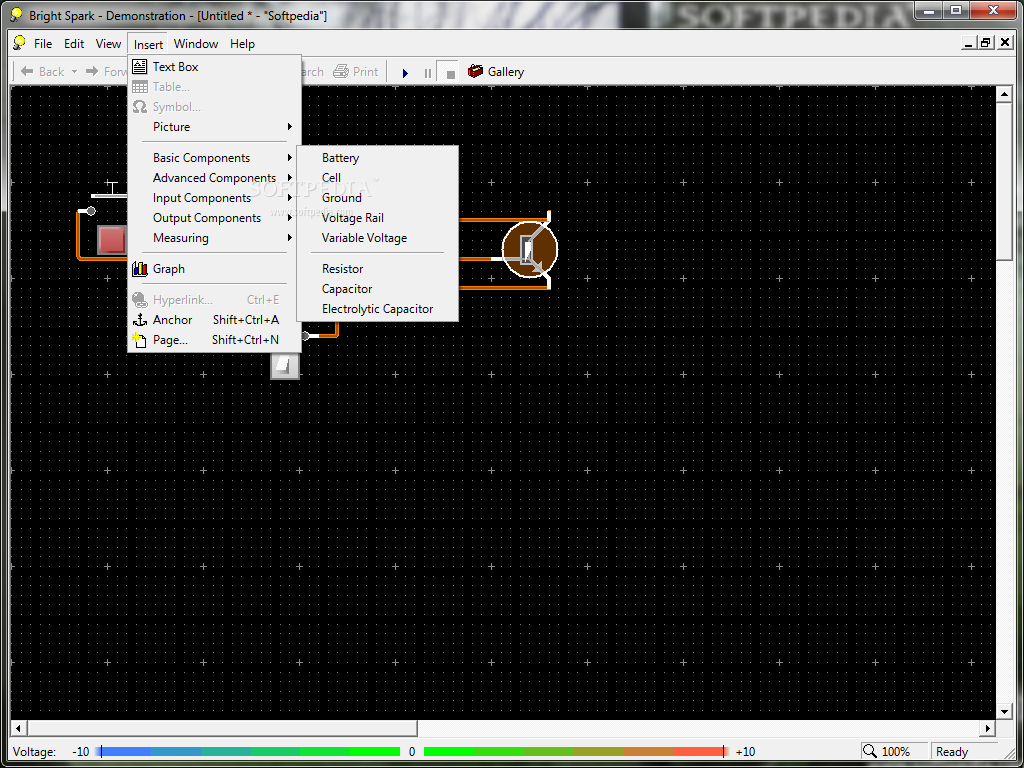Minimize the inner document window
This screenshot has height=768, width=1024.
tap(969, 43)
